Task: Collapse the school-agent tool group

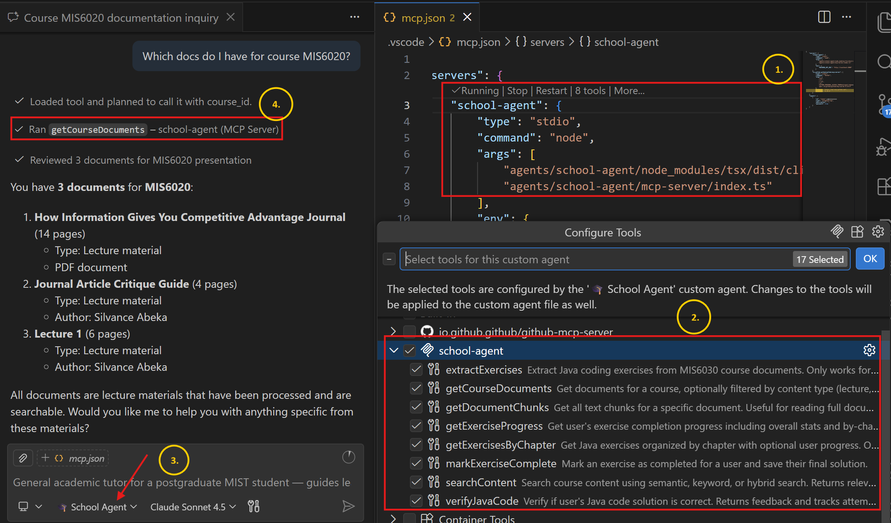Action: click(x=393, y=350)
